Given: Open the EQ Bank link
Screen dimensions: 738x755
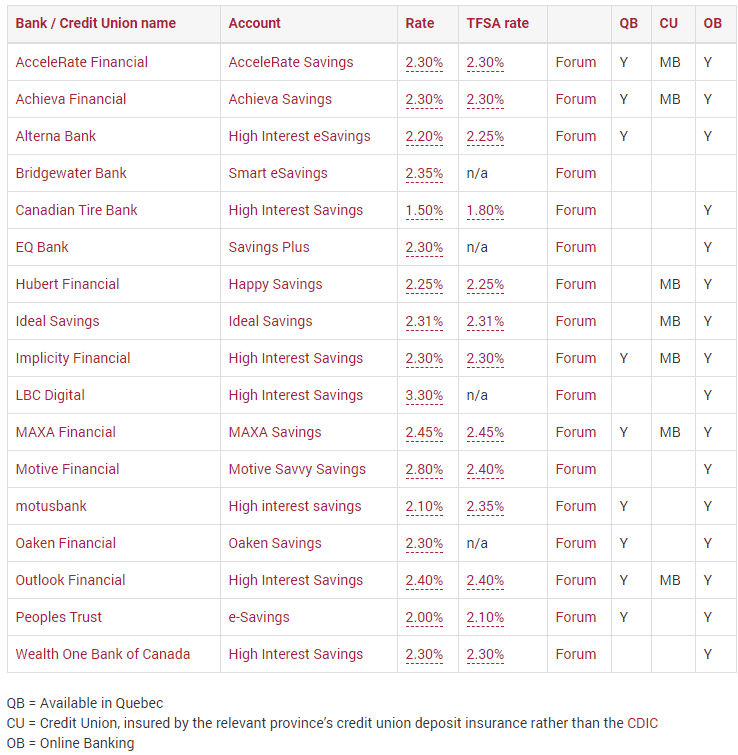Looking at the screenshot, I should point(42,247).
